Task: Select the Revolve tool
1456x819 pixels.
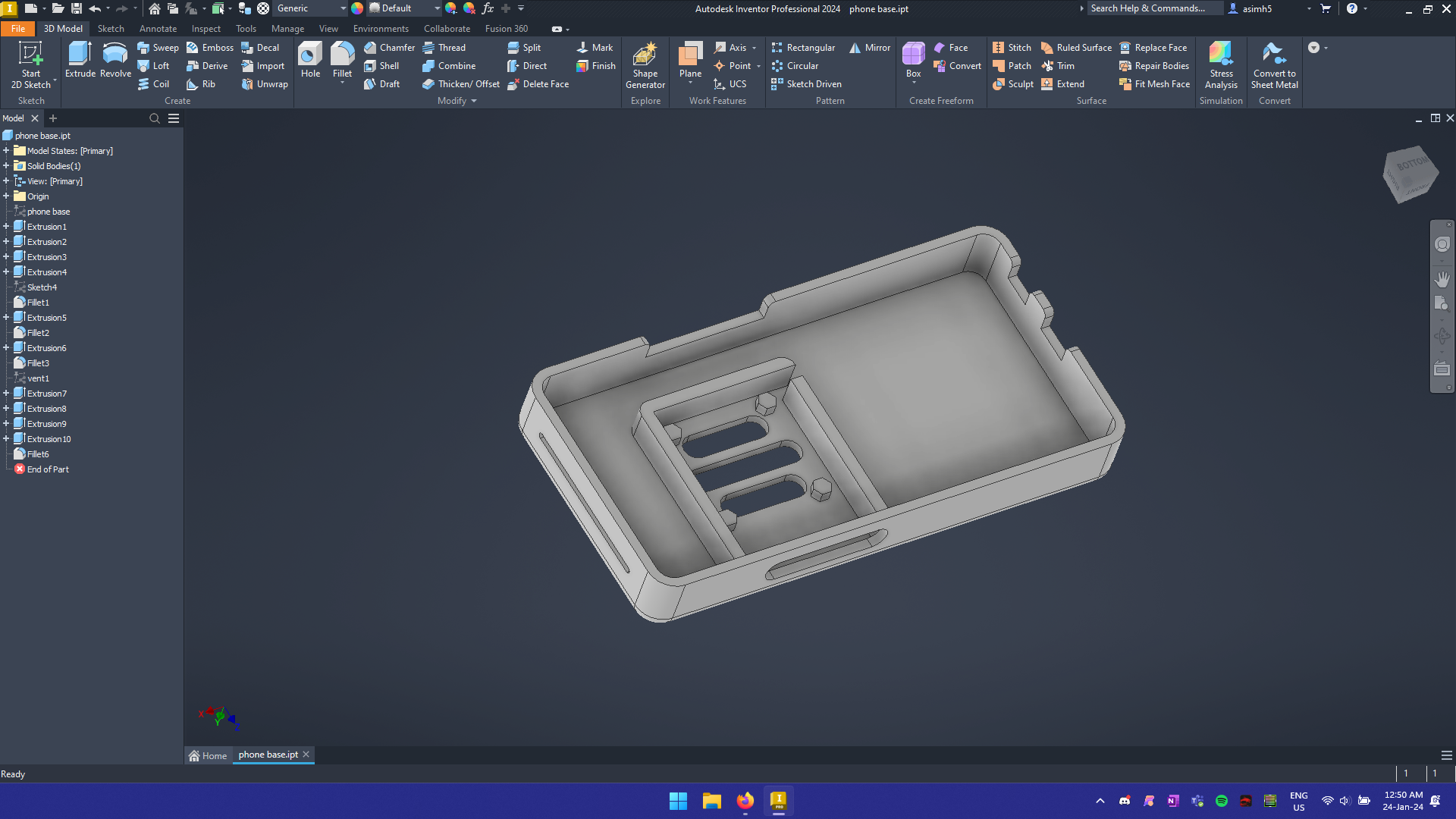Action: 115,60
